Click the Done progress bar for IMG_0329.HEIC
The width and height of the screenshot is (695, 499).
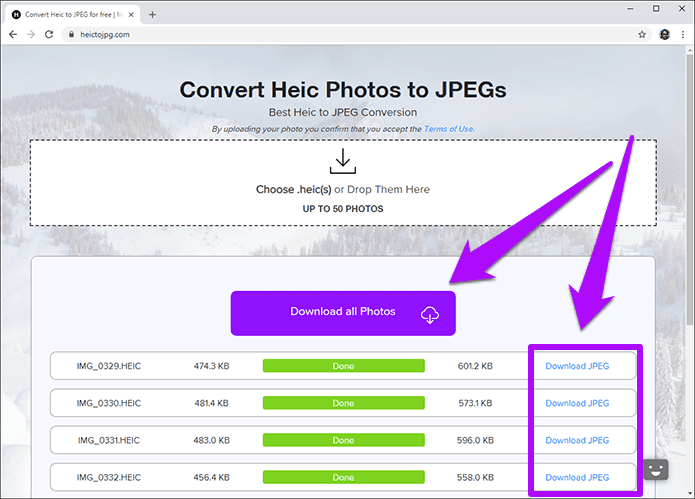click(x=344, y=366)
